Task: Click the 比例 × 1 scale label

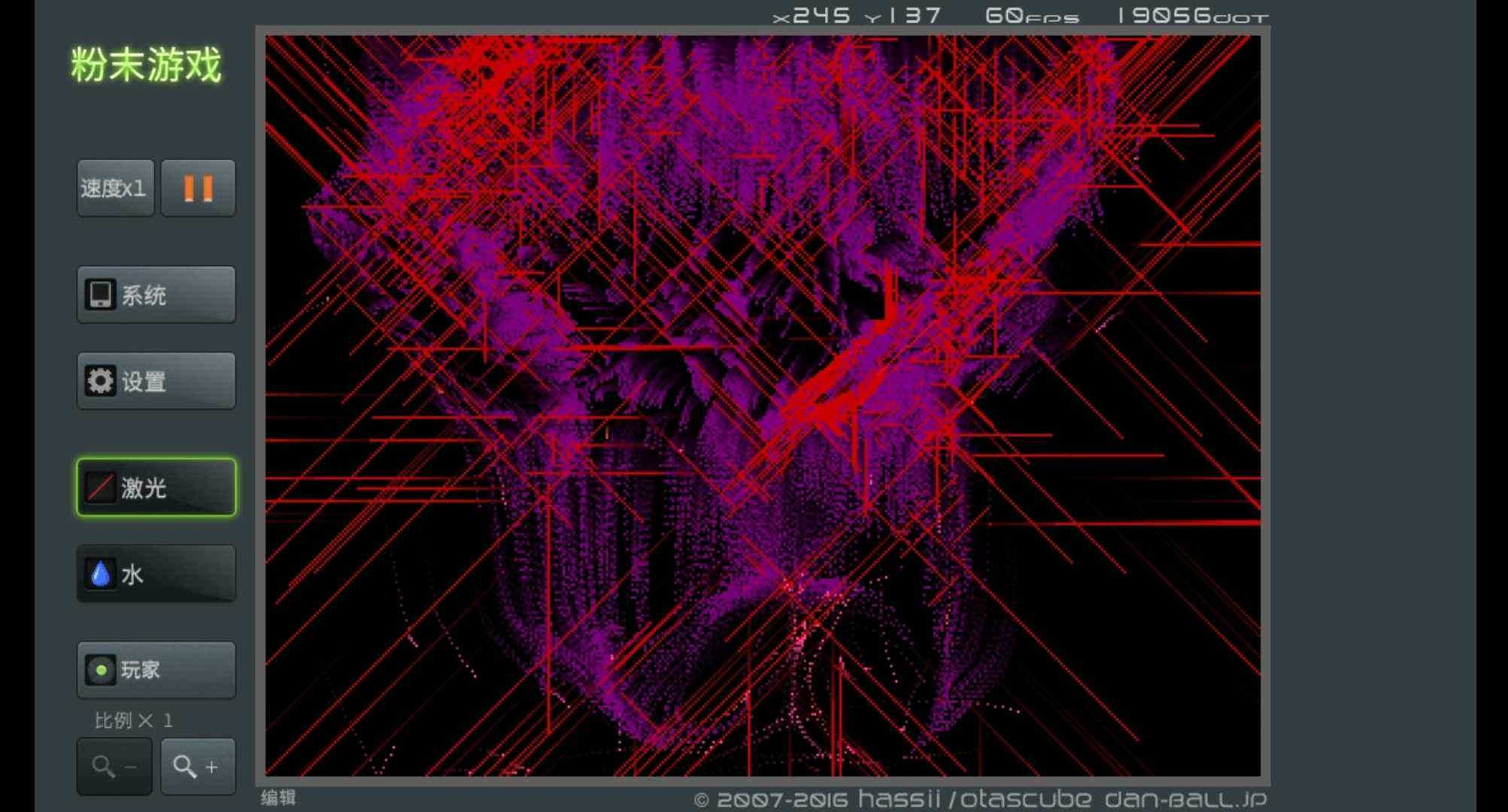Action: click(134, 720)
